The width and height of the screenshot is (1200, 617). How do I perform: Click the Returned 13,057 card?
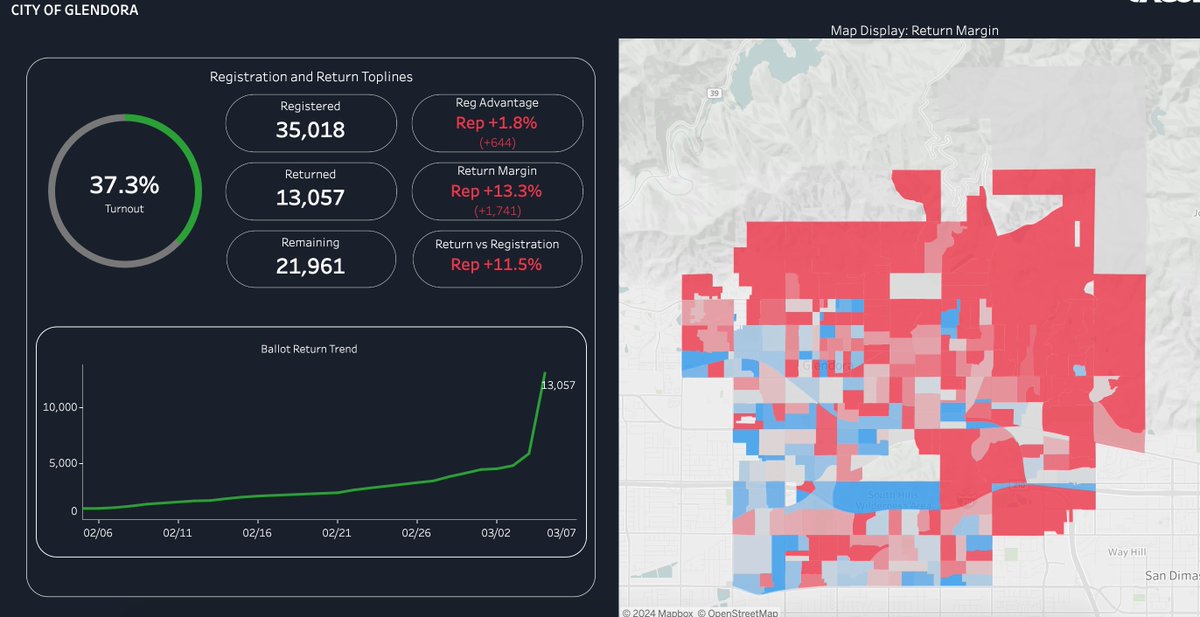point(310,190)
